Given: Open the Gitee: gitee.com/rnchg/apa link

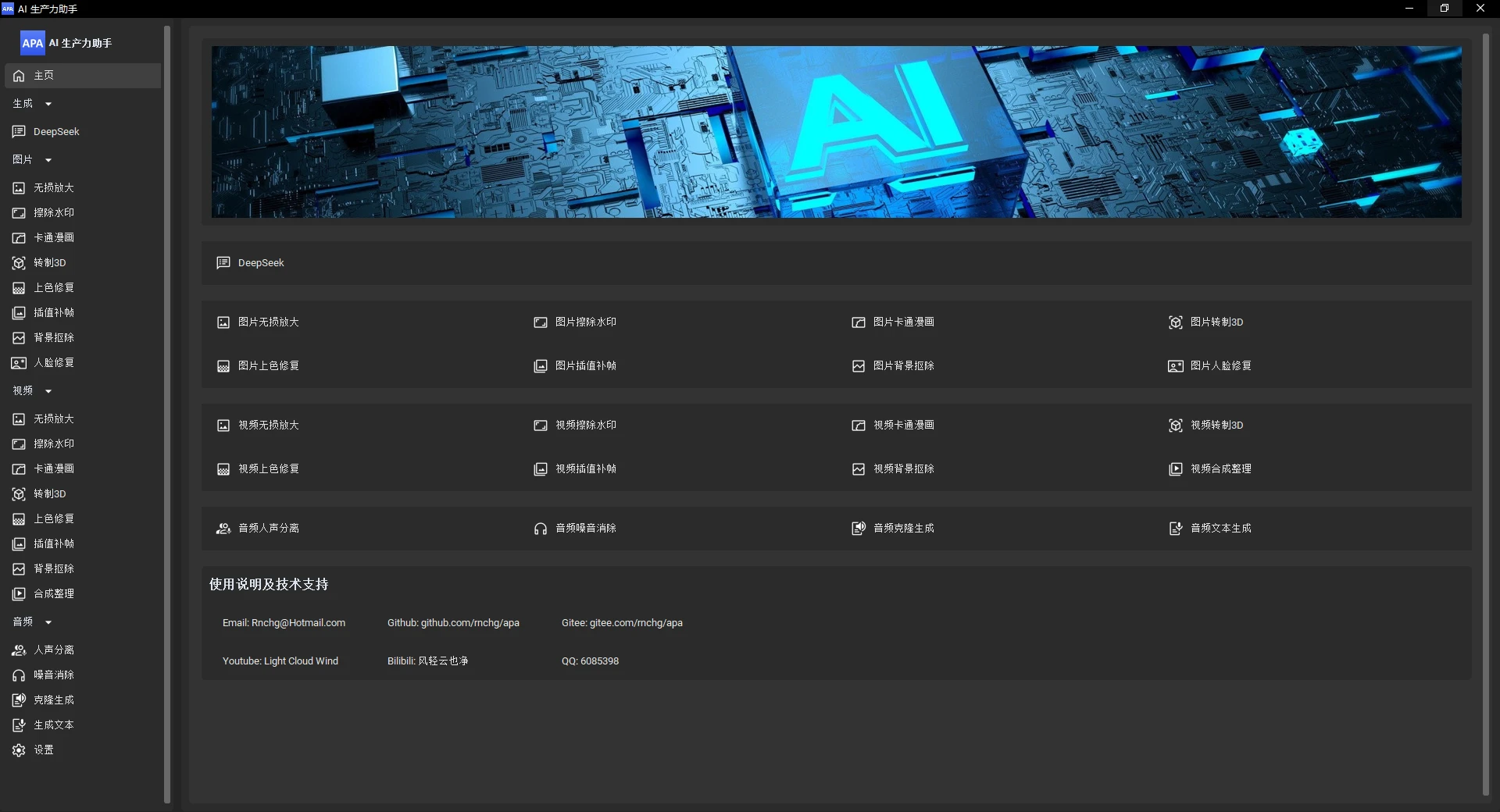Looking at the screenshot, I should tap(622, 623).
